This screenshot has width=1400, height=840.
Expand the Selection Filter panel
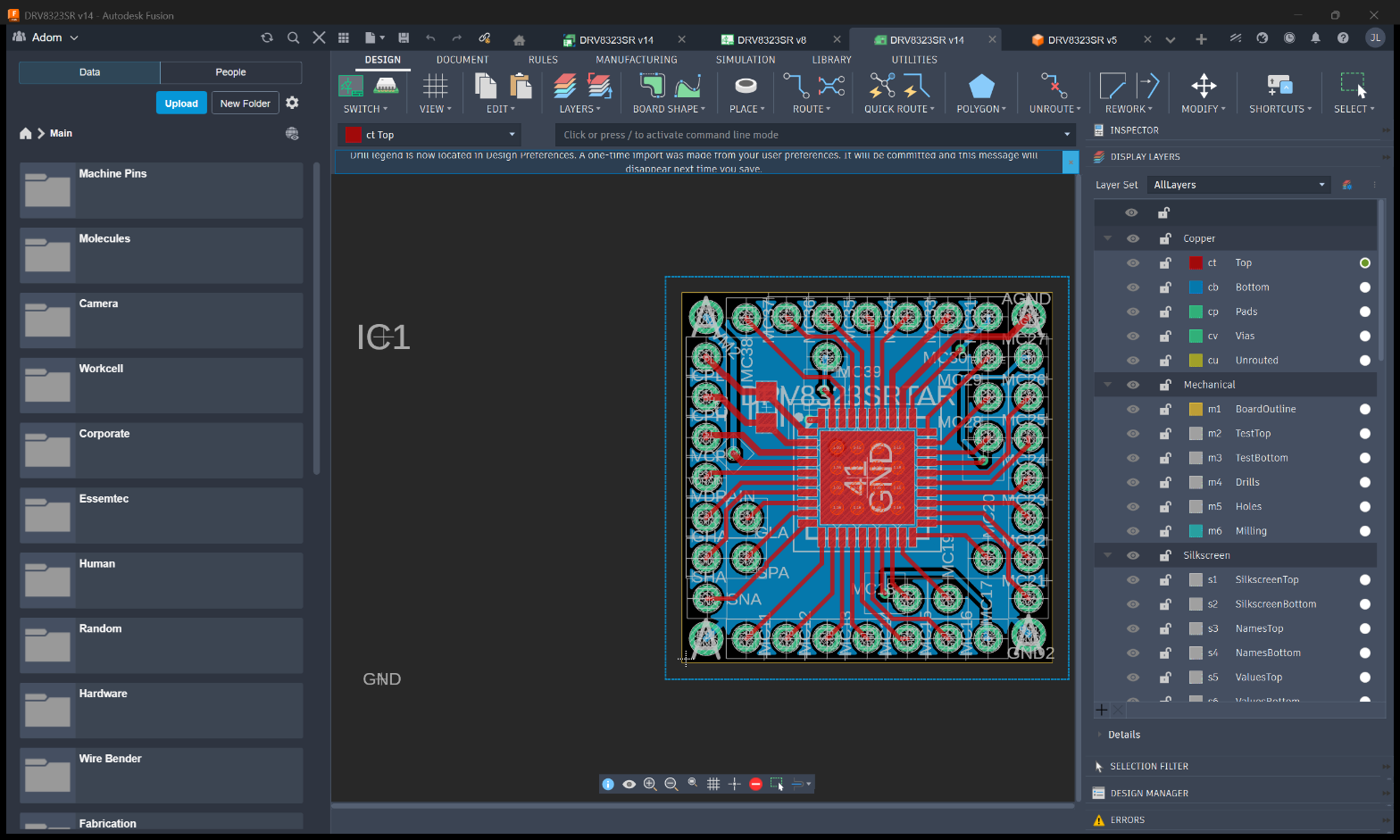pos(1148,766)
